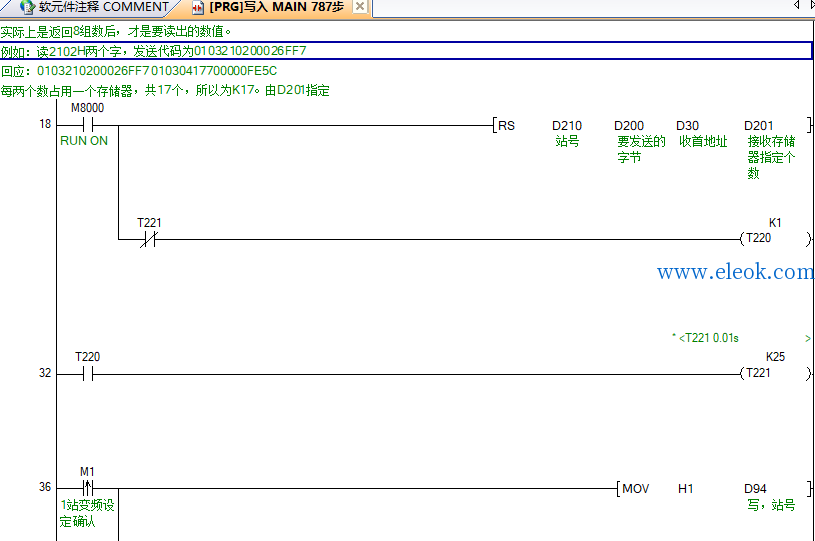Open the www.eleok.com watermark link
The image size is (815, 541).
pyautogui.click(x=735, y=272)
